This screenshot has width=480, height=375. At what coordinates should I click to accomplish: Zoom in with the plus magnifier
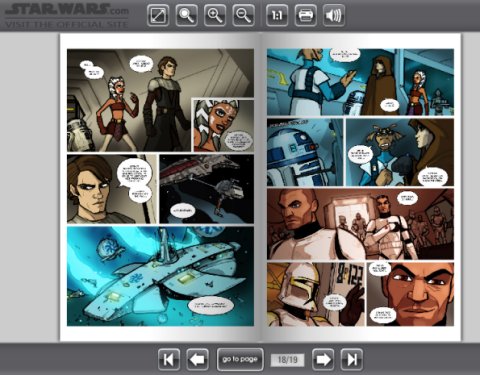coord(215,15)
